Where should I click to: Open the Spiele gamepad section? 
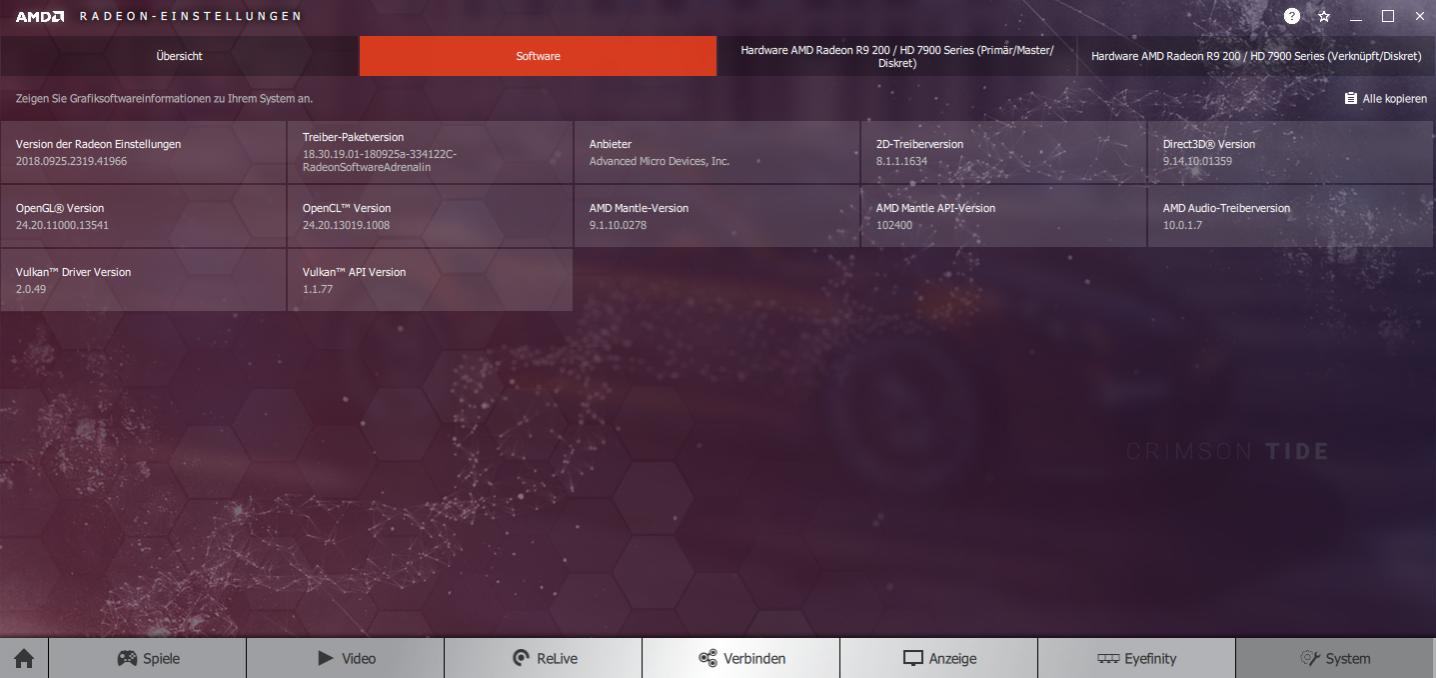pos(148,658)
